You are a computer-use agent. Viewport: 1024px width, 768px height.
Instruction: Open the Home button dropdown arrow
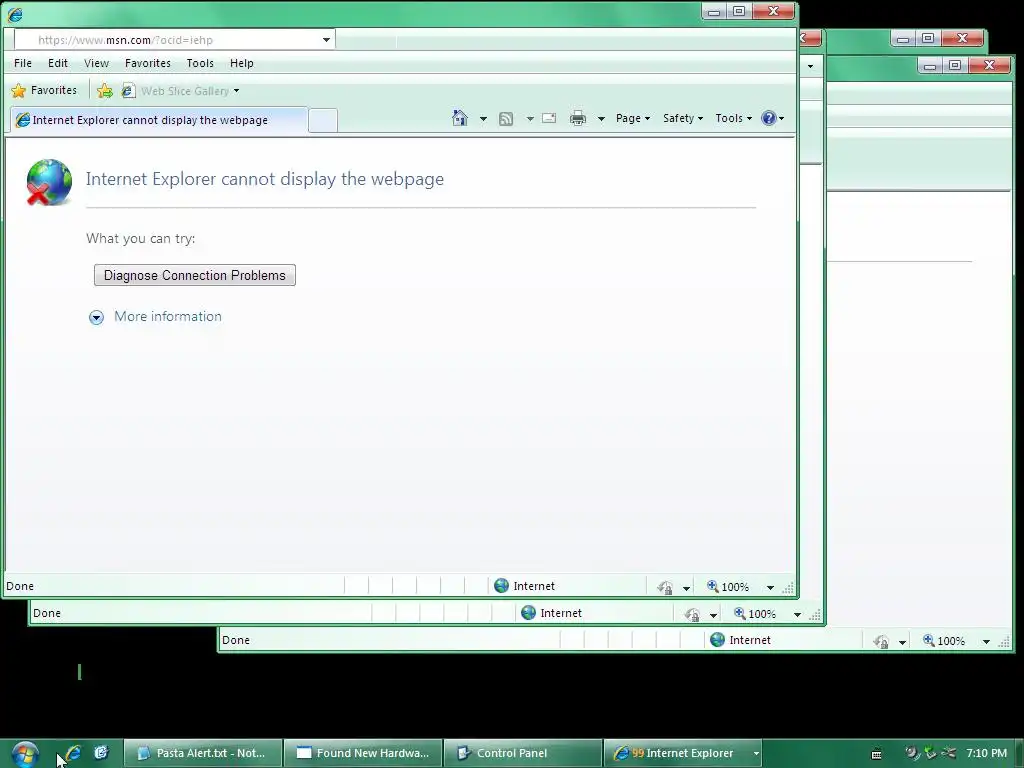tap(483, 119)
